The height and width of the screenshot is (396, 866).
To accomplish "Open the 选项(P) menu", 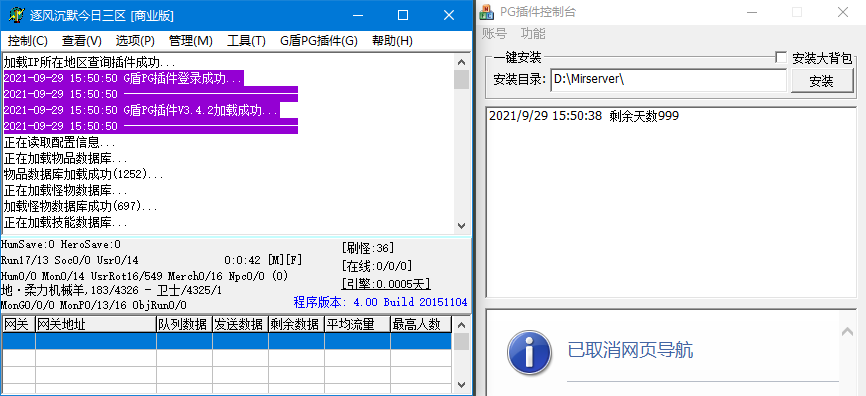I will 135,40.
